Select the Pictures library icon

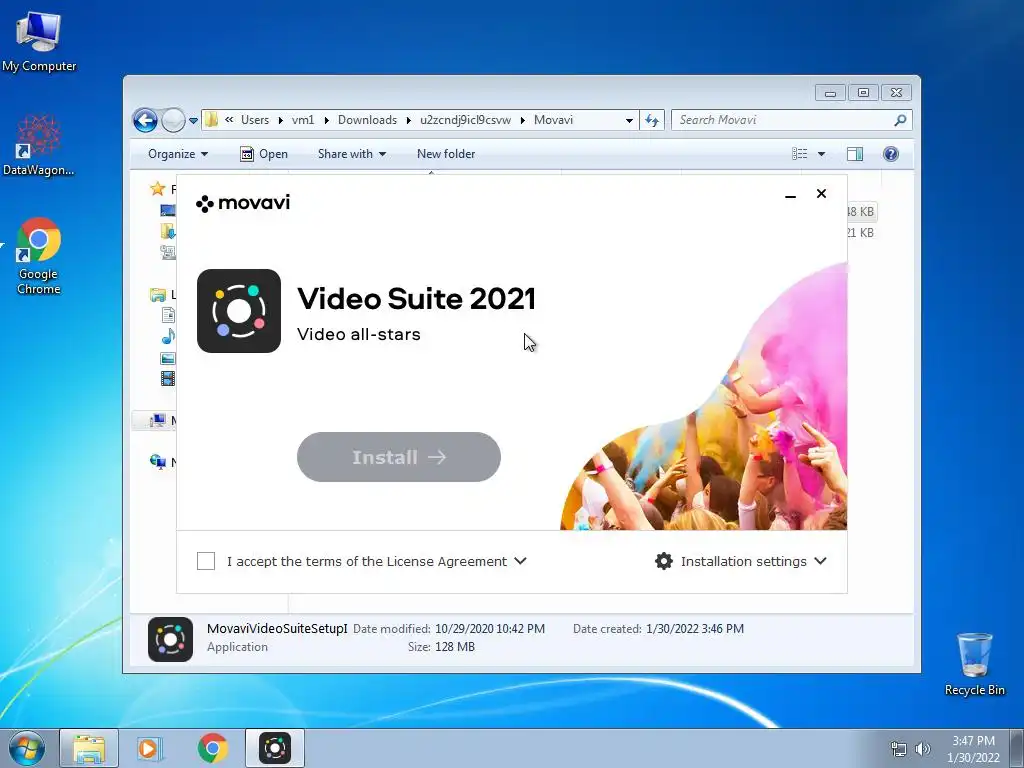168,358
